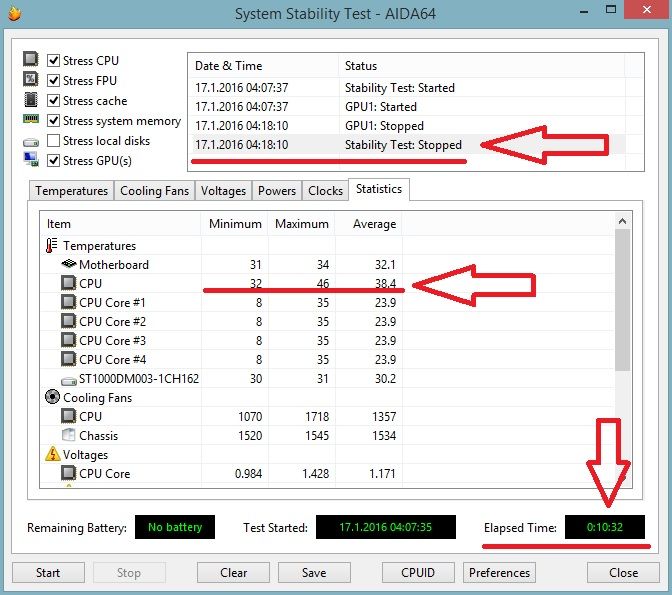The width and height of the screenshot is (672, 595).
Task: Click the thermometer icon next to Temperatures
Action: 51,245
